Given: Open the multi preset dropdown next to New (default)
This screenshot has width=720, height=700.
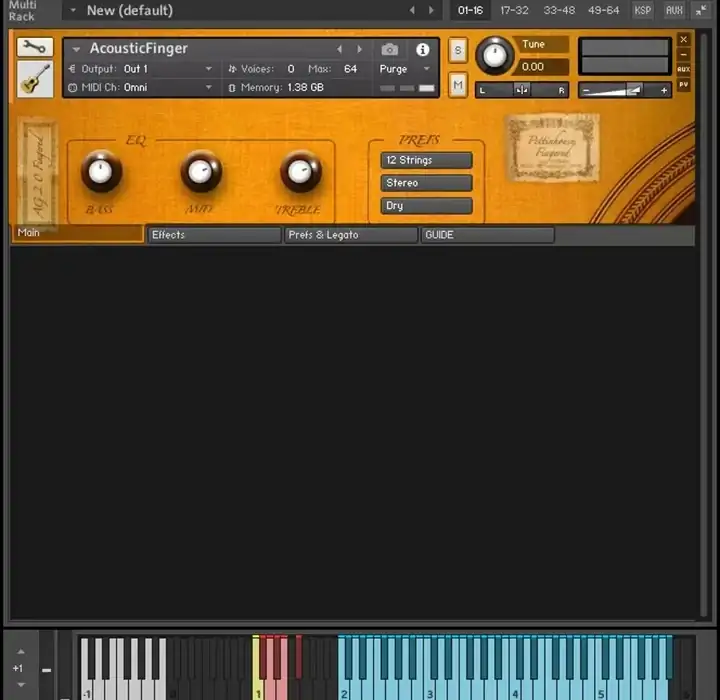Looking at the screenshot, I should pos(73,10).
